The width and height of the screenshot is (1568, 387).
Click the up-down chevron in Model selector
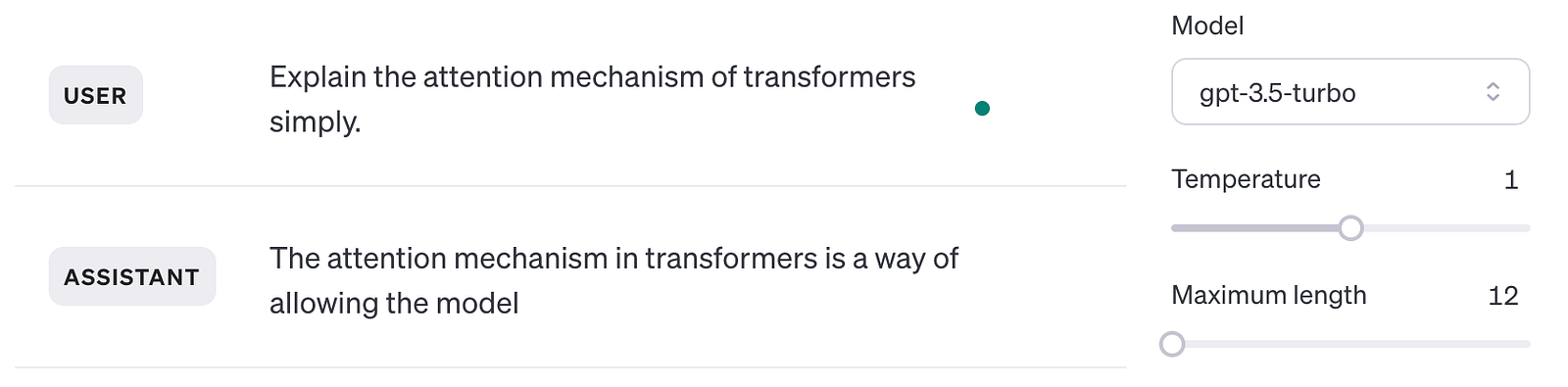click(1493, 92)
